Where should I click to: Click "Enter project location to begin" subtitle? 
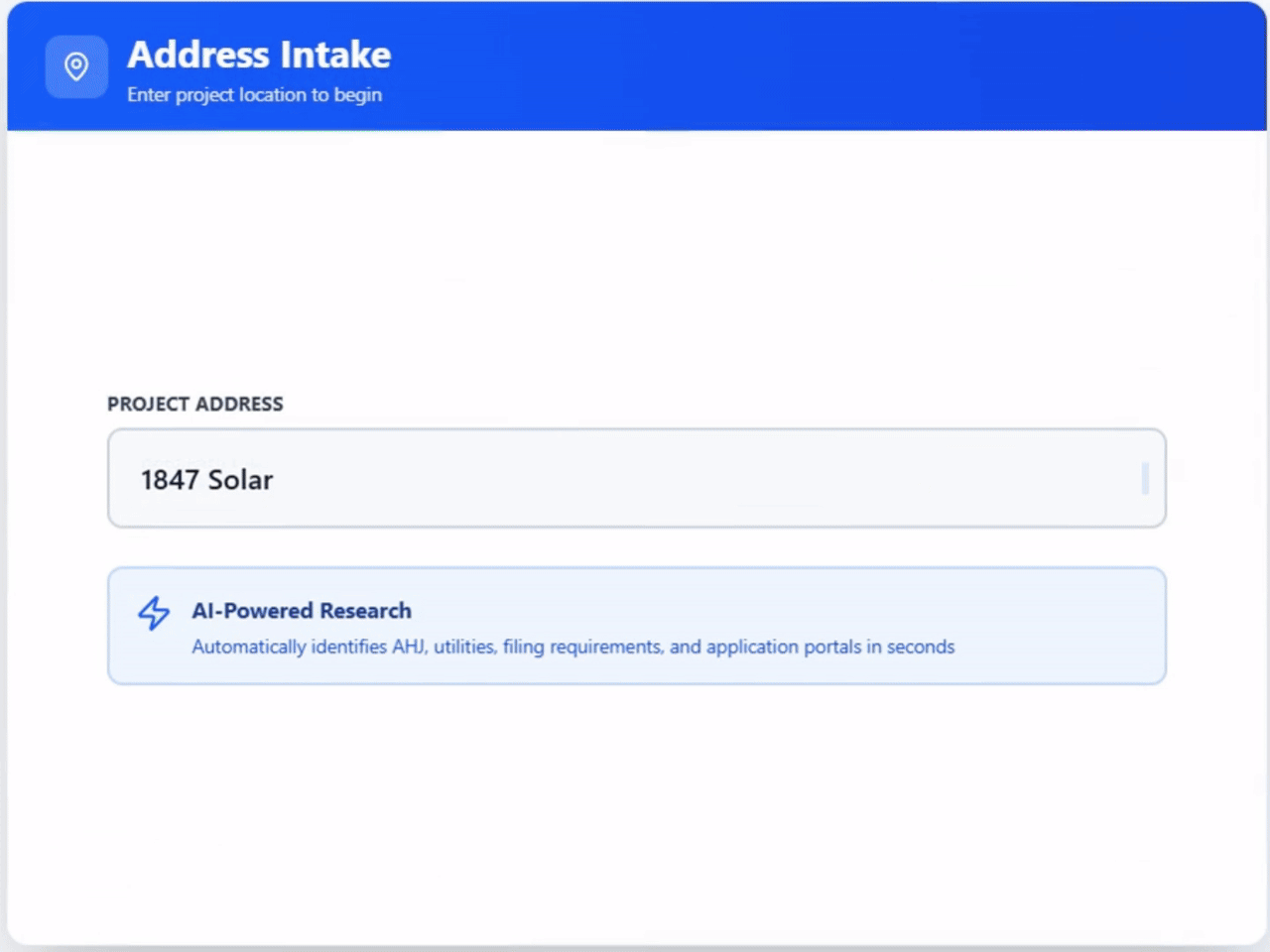pos(254,95)
